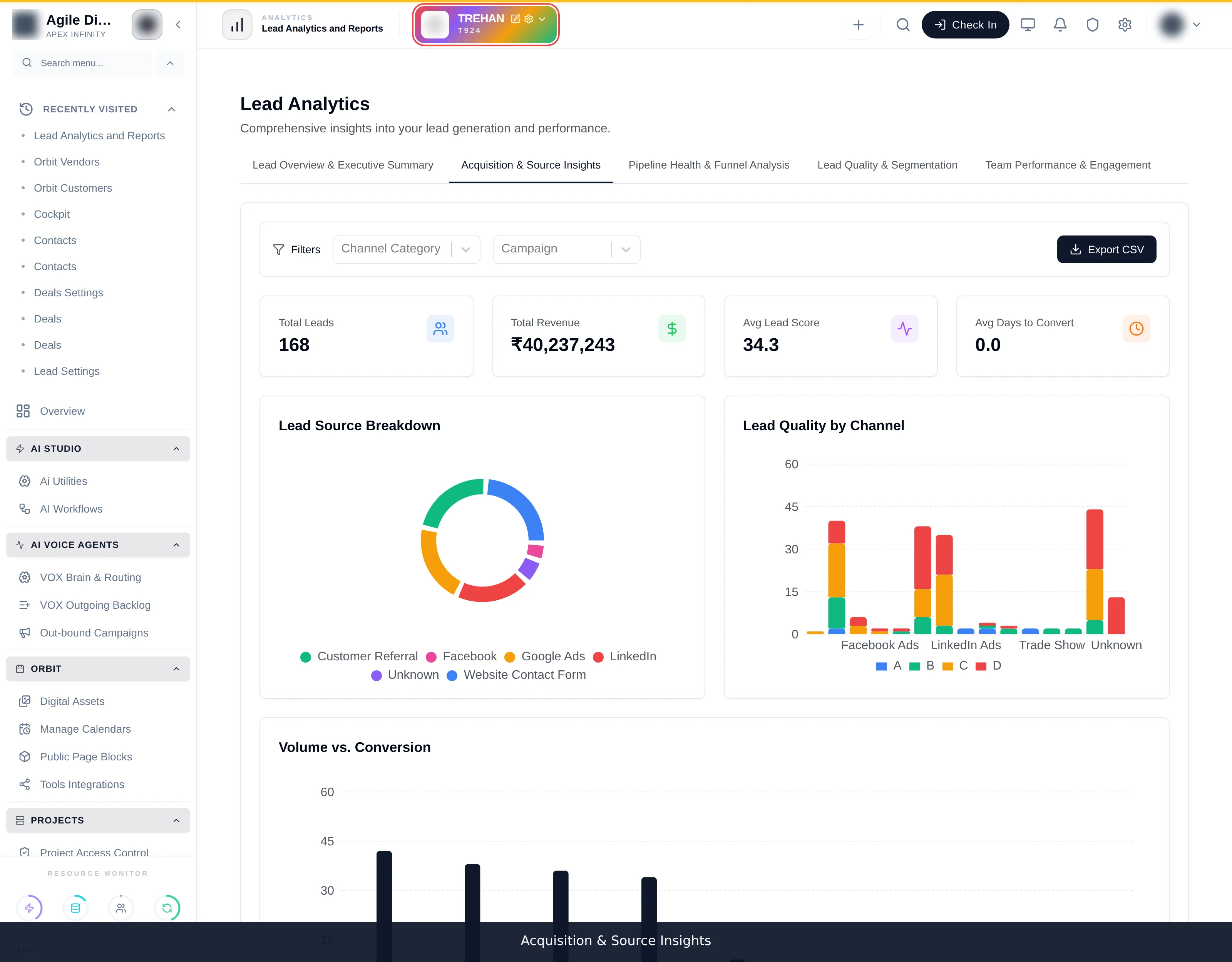Image resolution: width=1232 pixels, height=962 pixels.
Task: Collapse the Orbit section
Action: pos(98,669)
